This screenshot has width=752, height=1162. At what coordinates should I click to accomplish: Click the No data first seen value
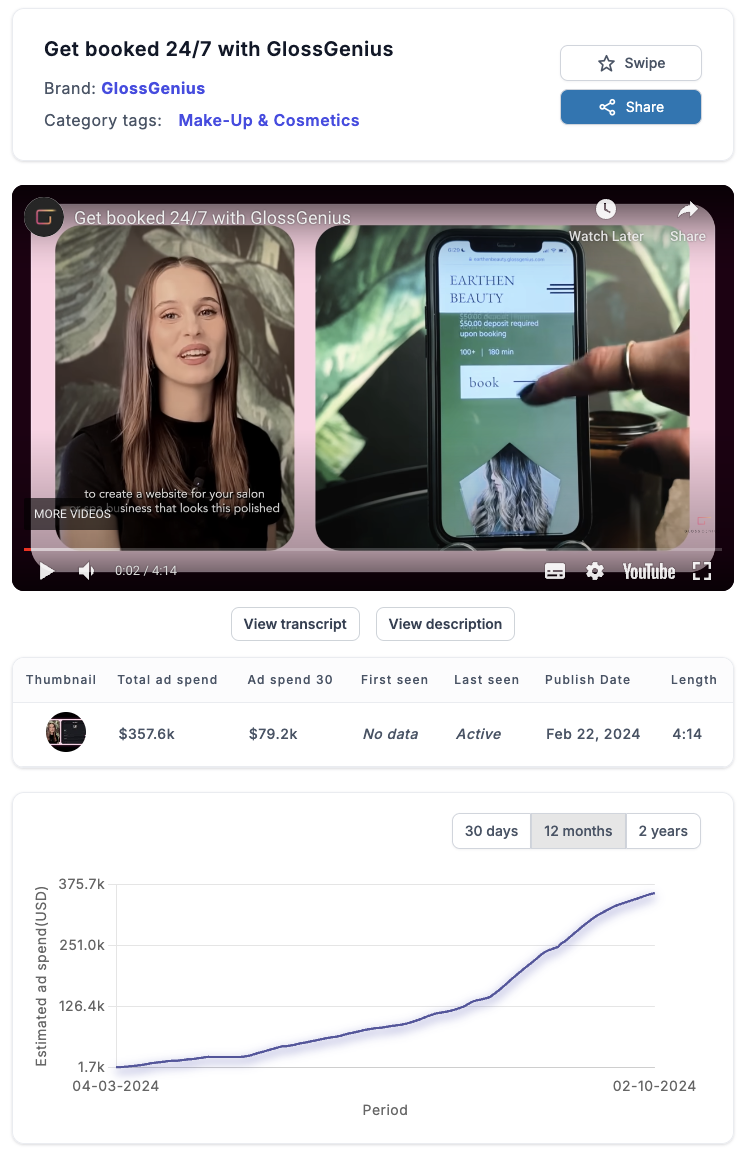coord(390,734)
